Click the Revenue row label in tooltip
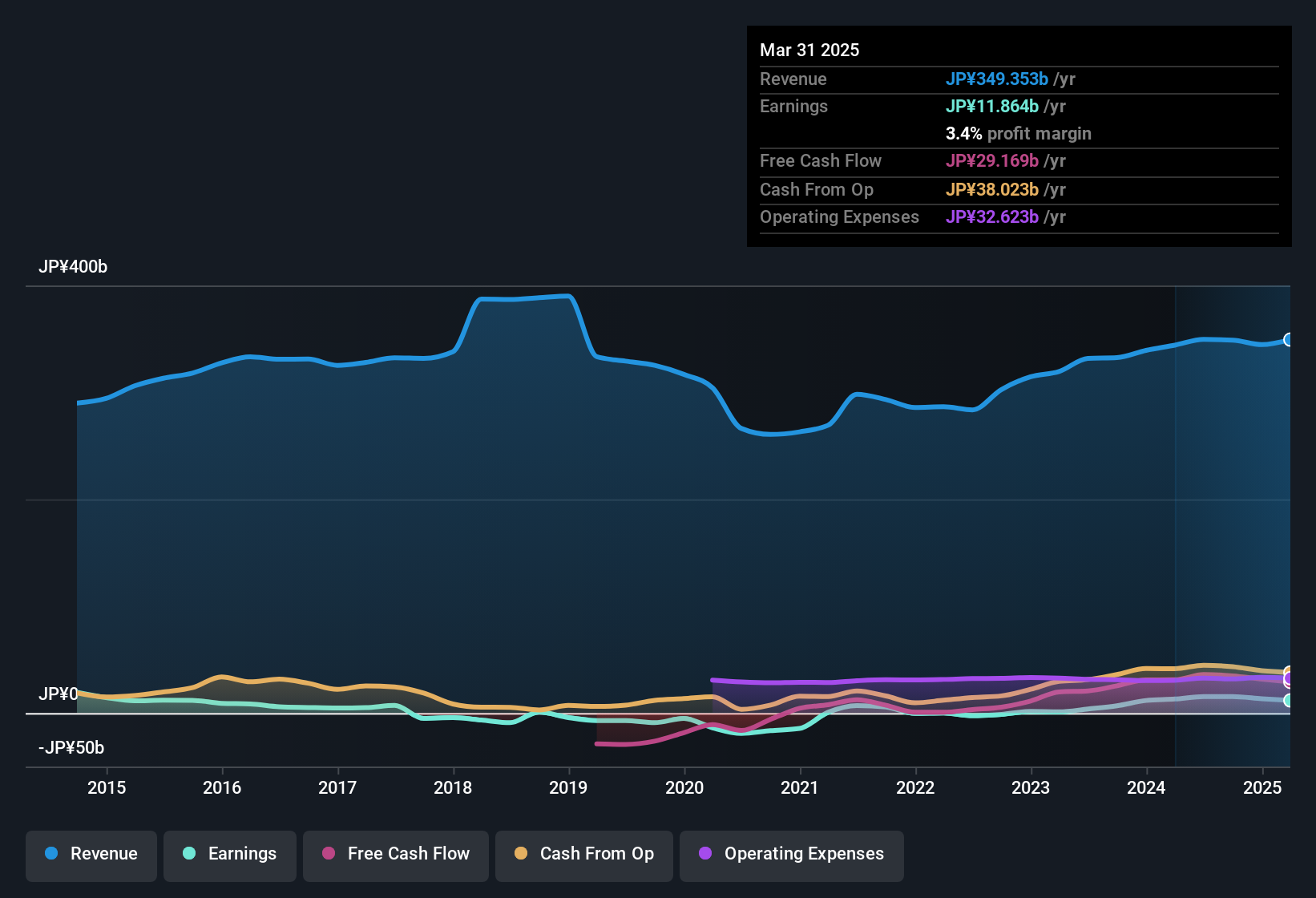Viewport: 1316px width, 898px height. click(793, 79)
